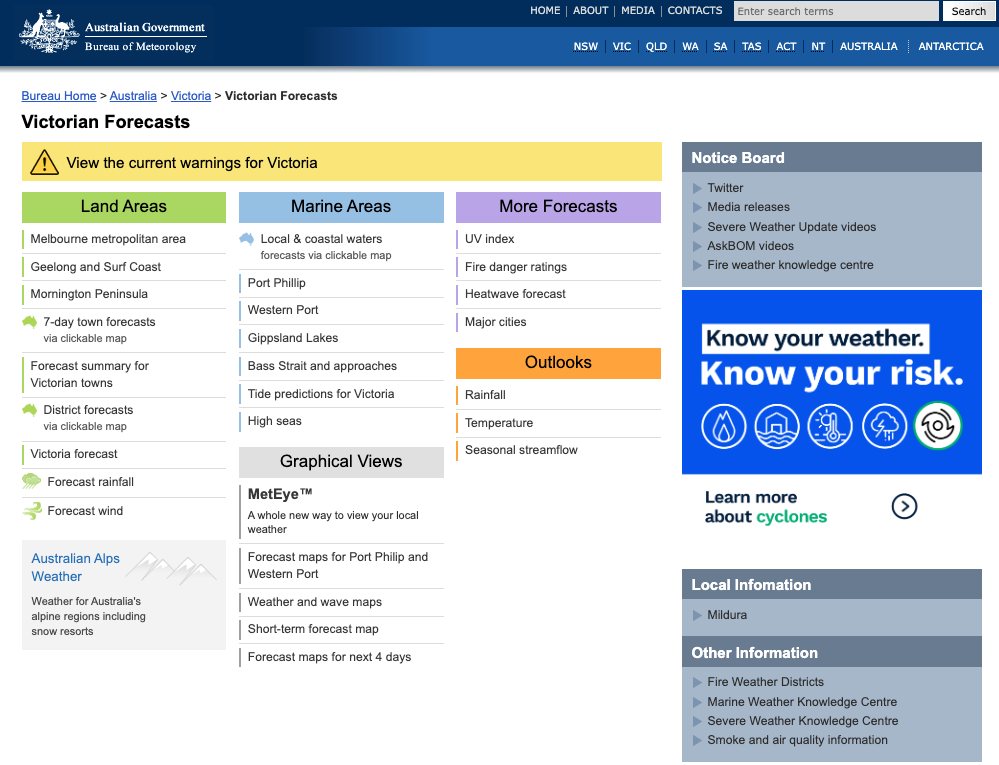This screenshot has width=999, height=765.
Task: Open Geelong and Surf Coast forecast
Action: tap(96, 267)
